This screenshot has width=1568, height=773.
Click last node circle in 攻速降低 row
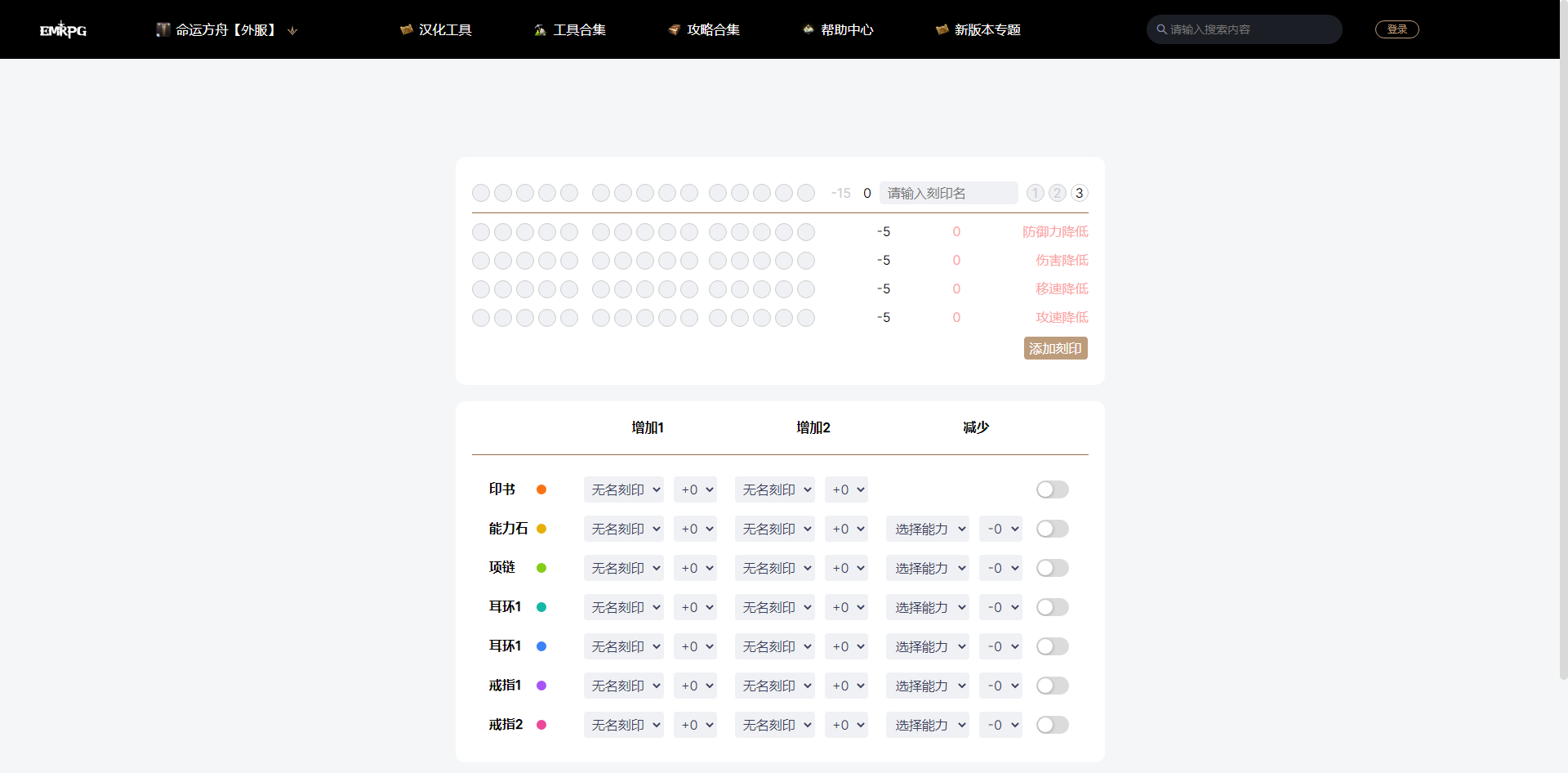tap(806, 318)
